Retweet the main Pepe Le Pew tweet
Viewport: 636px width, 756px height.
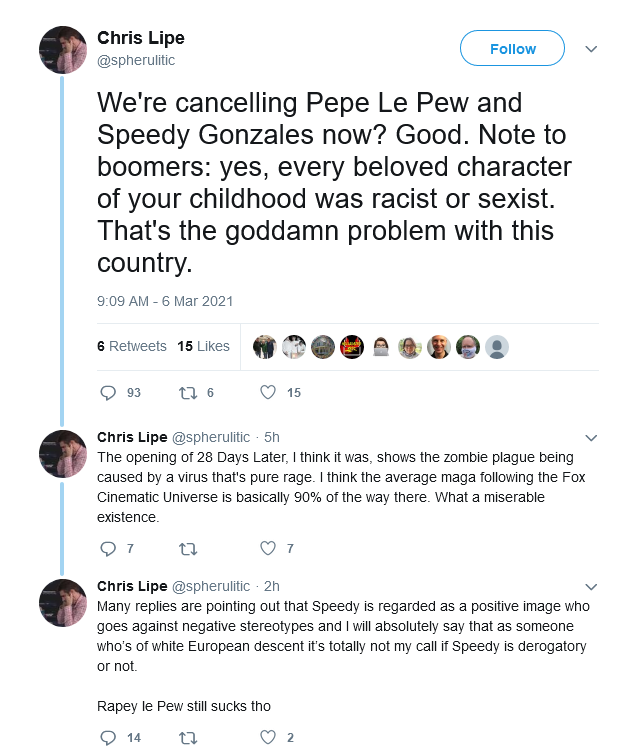click(x=188, y=393)
